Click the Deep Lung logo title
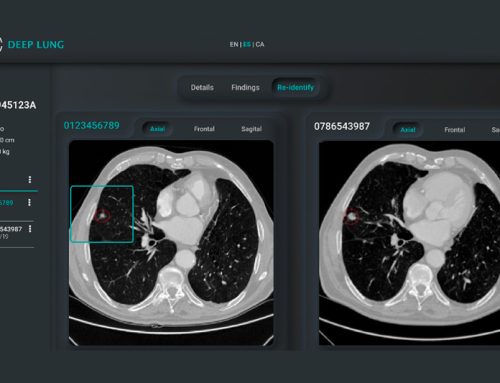The height and width of the screenshot is (383, 500). tap(36, 44)
